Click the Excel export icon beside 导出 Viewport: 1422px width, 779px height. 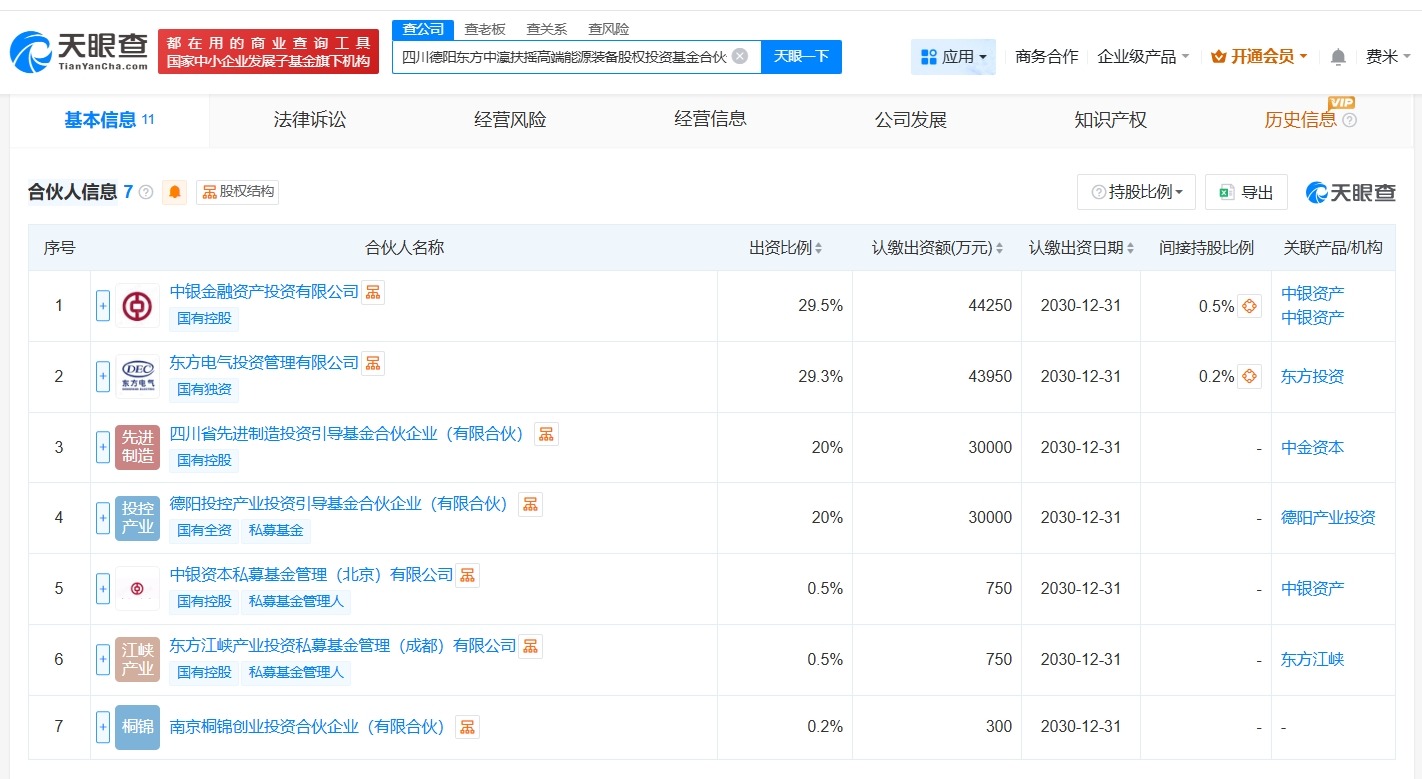(1228, 192)
